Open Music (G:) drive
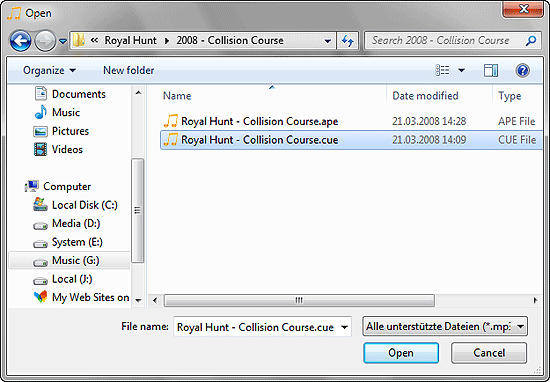550x382 pixels. coord(75,260)
